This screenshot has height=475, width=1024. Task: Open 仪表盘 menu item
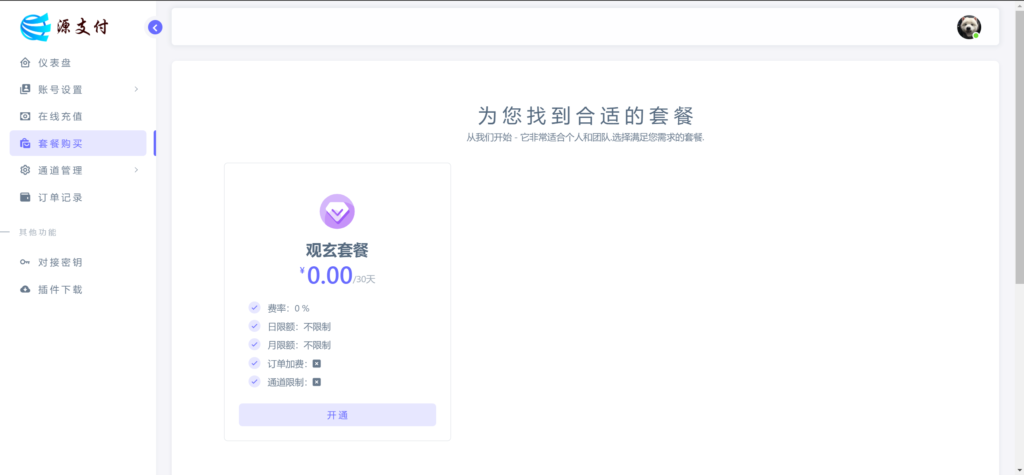[x=78, y=63]
